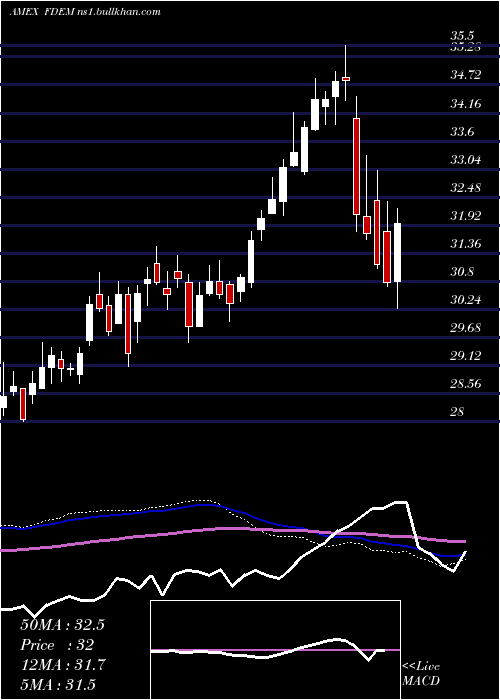Click the 12MA : 31.7 readout
This screenshot has width=500, height=700.
click(x=62, y=665)
